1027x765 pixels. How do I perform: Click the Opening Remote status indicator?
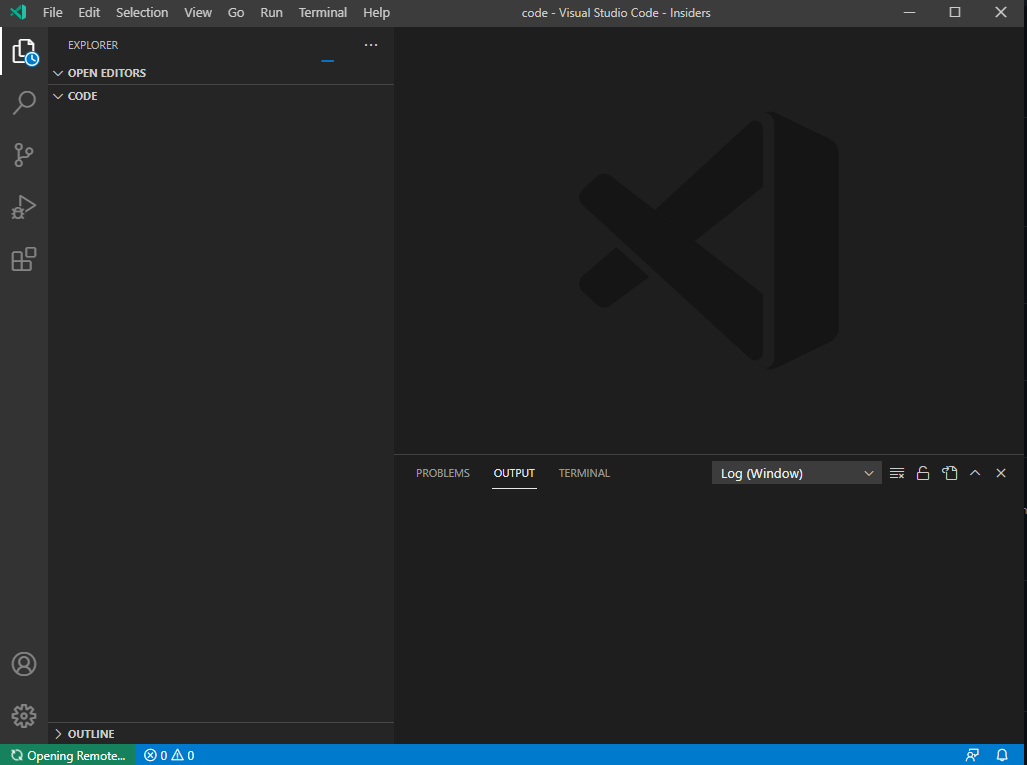tap(68, 755)
